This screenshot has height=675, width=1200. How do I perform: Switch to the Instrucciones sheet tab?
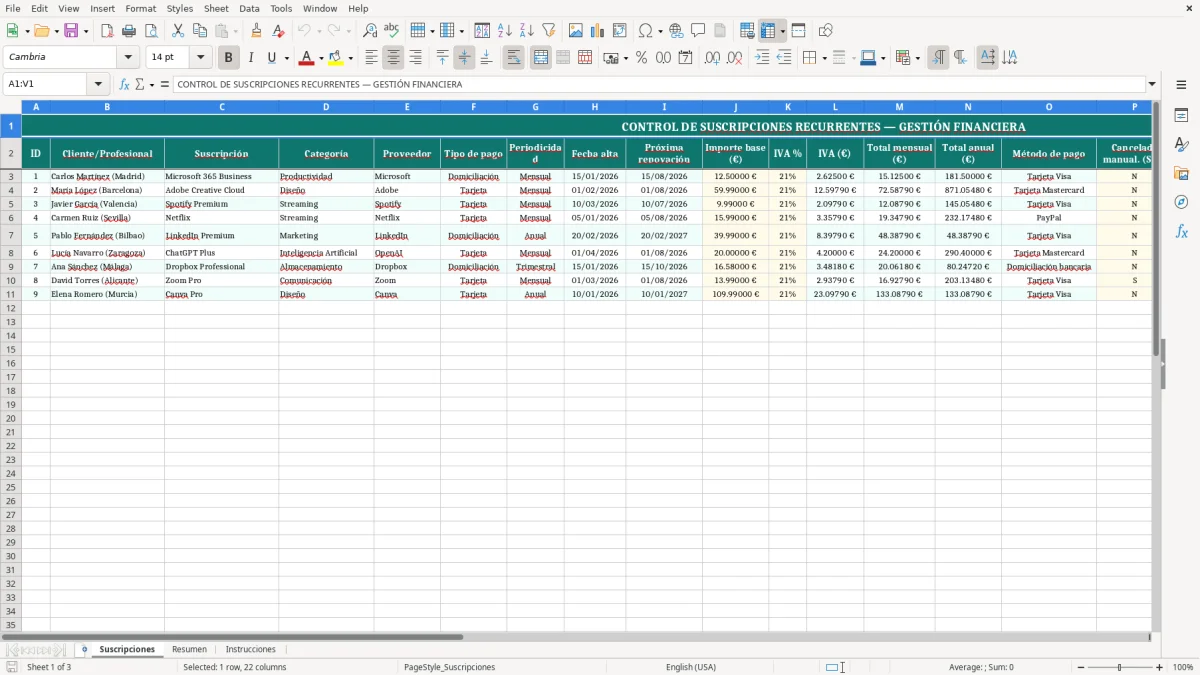click(x=250, y=649)
